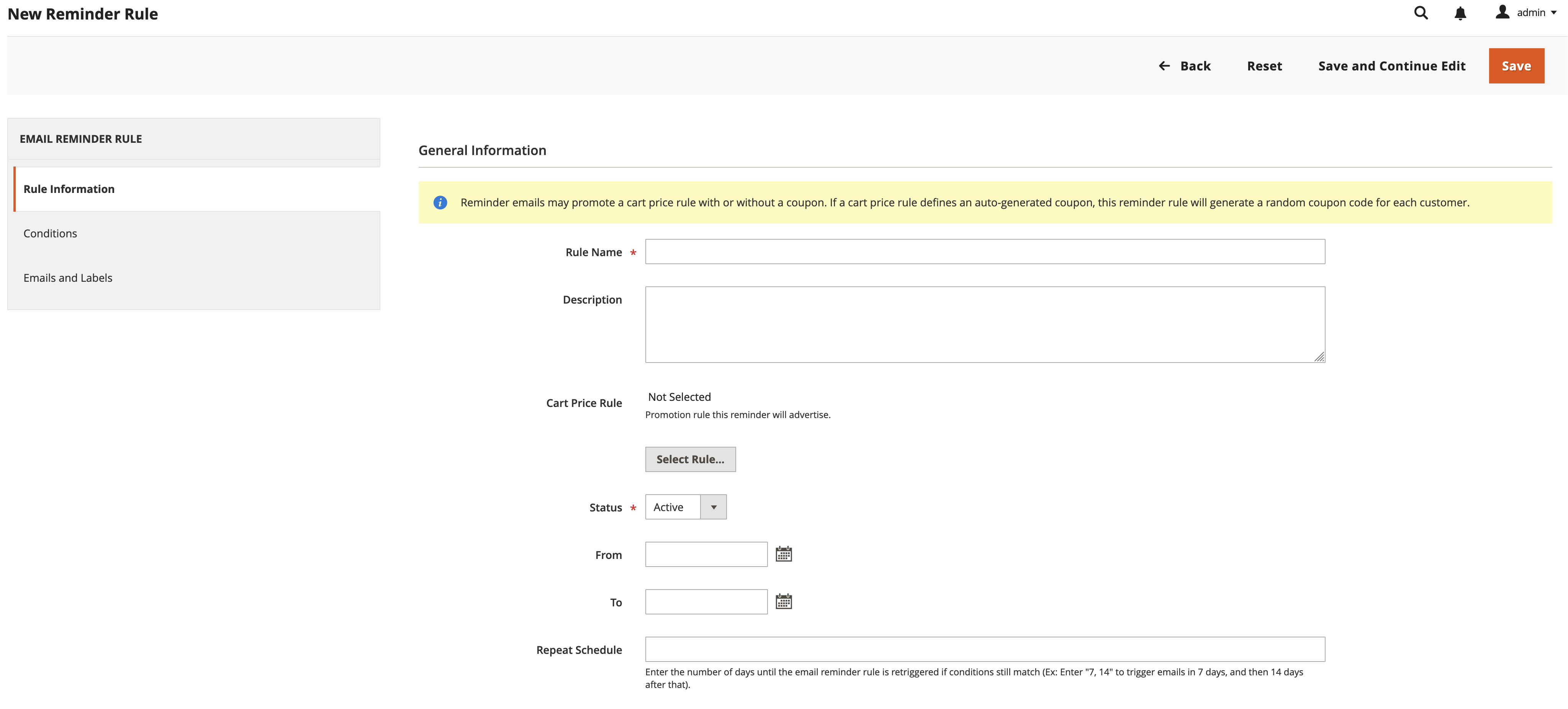The image size is (1568, 709).
Task: Open the Emails and Labels tab
Action: 67,278
